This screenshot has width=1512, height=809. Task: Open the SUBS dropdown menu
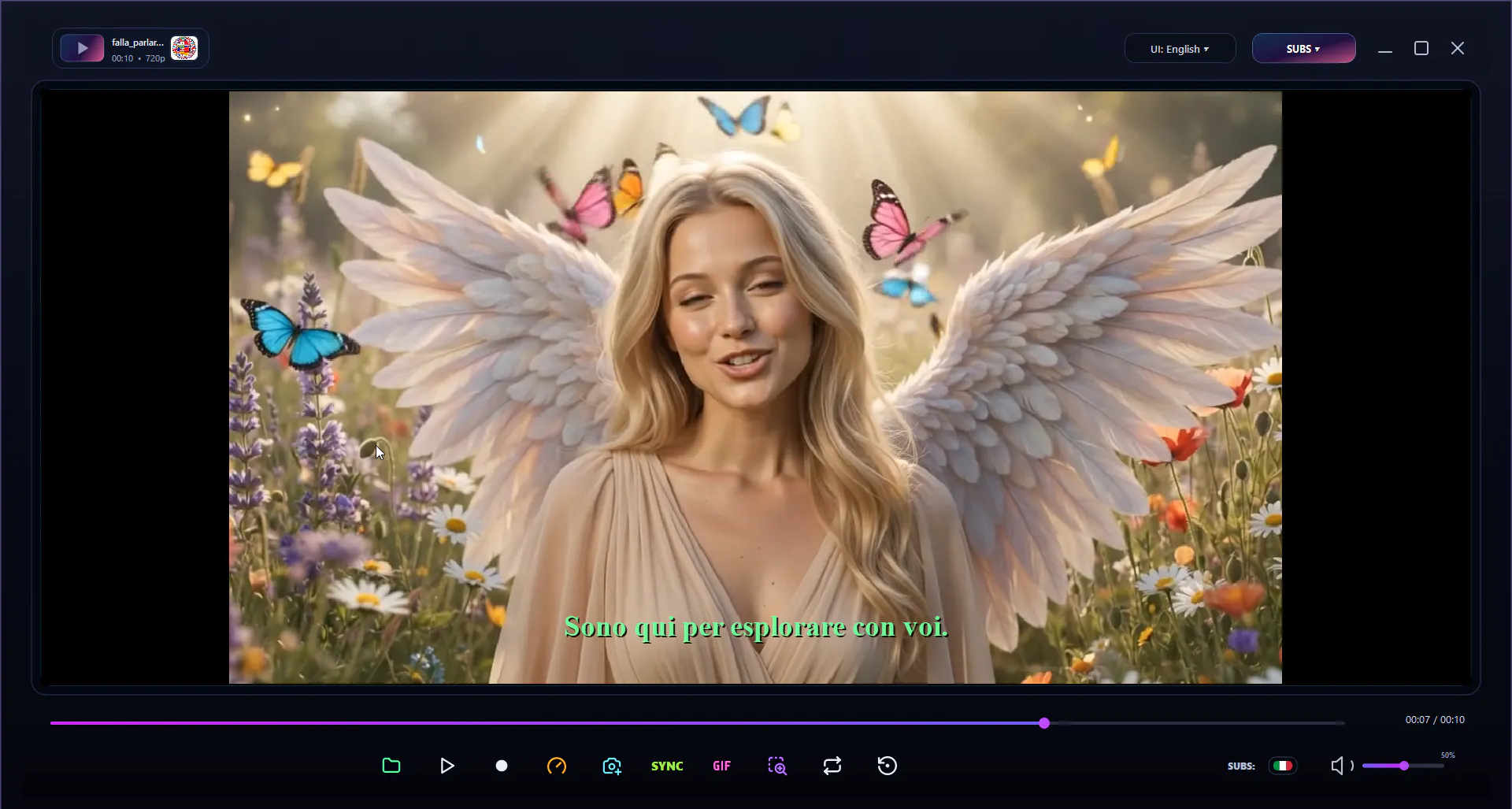[x=1303, y=49]
